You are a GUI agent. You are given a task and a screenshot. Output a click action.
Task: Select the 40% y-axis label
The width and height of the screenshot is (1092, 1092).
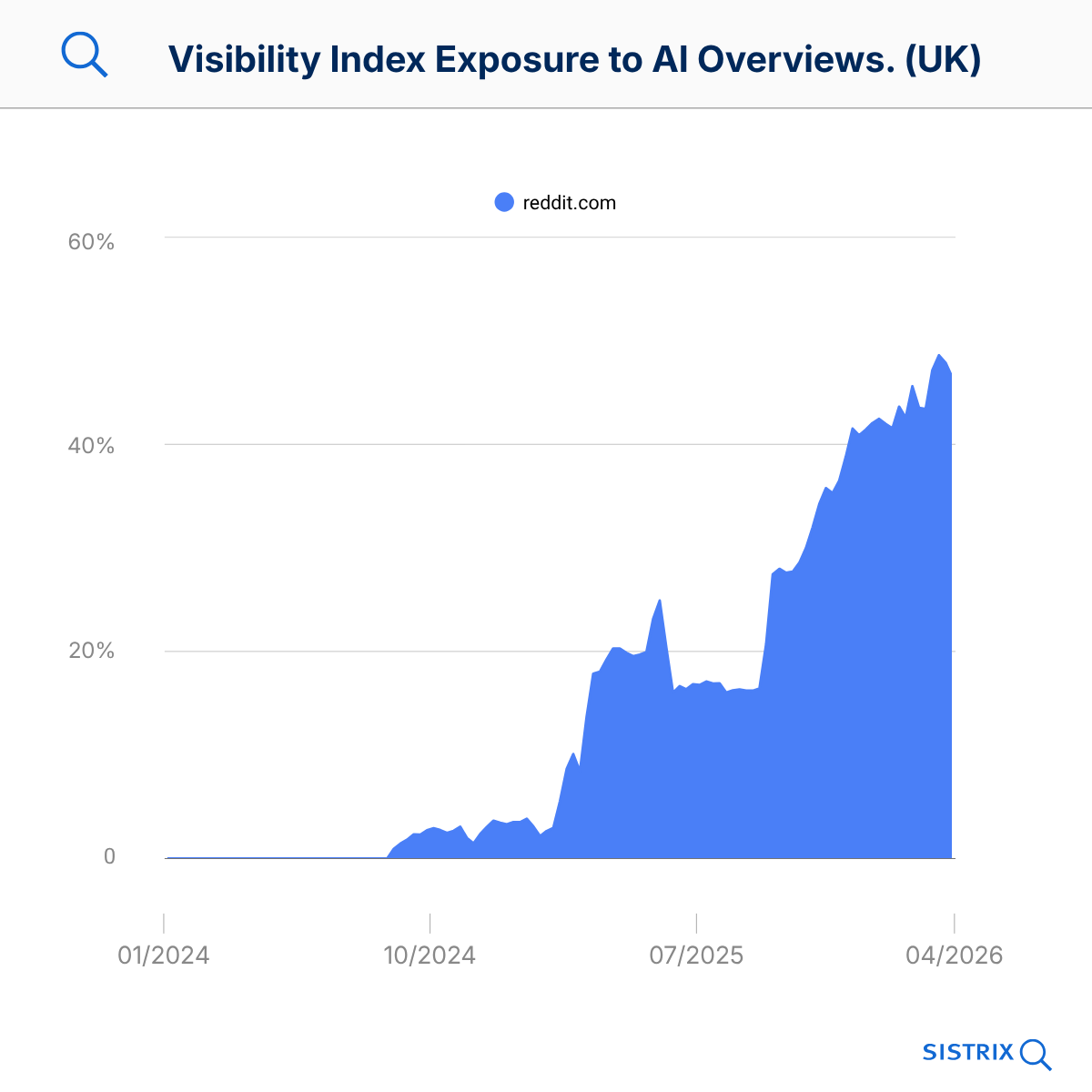[x=91, y=446]
